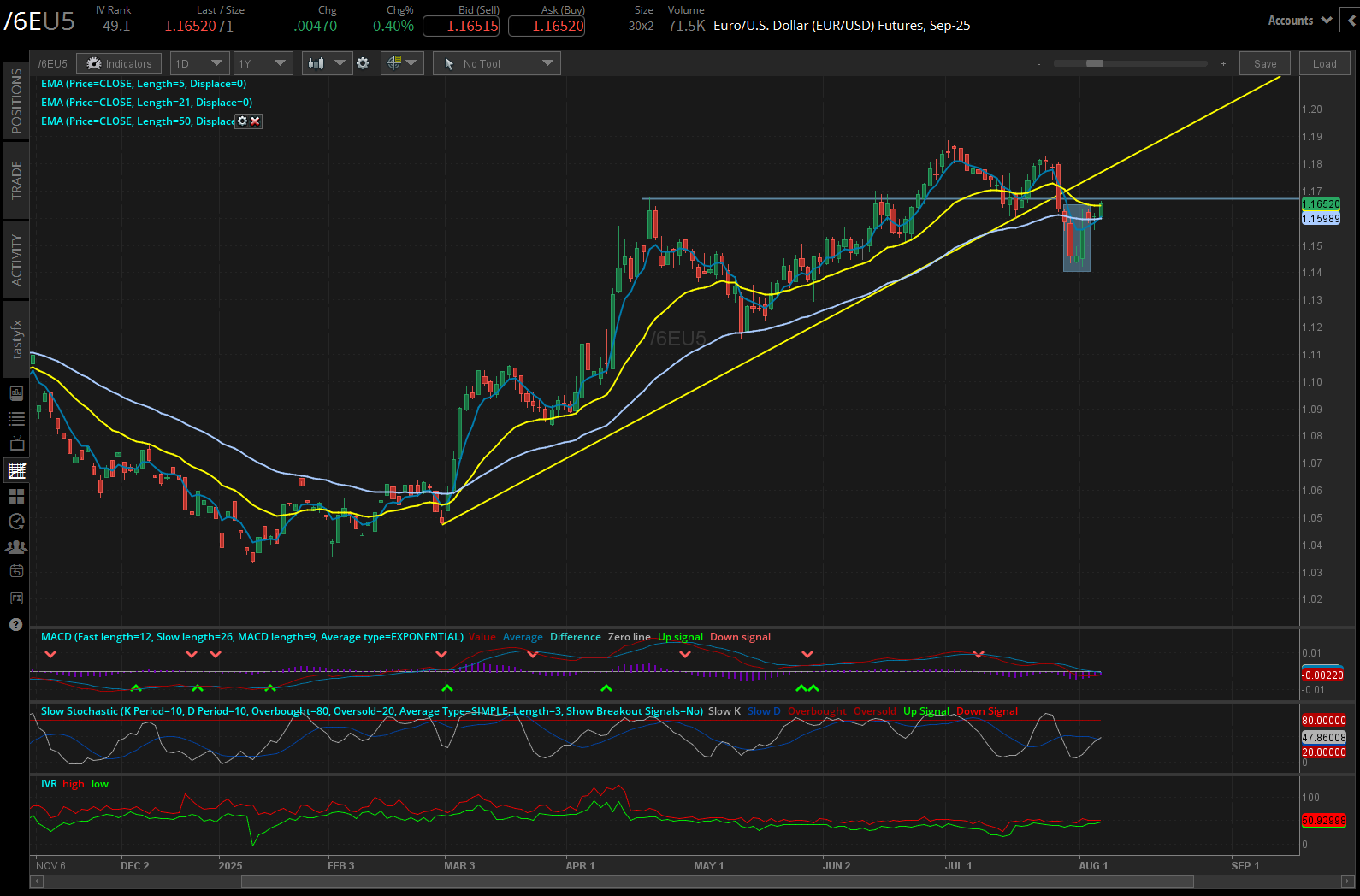Click the current price tag 1.16520

(1321, 204)
